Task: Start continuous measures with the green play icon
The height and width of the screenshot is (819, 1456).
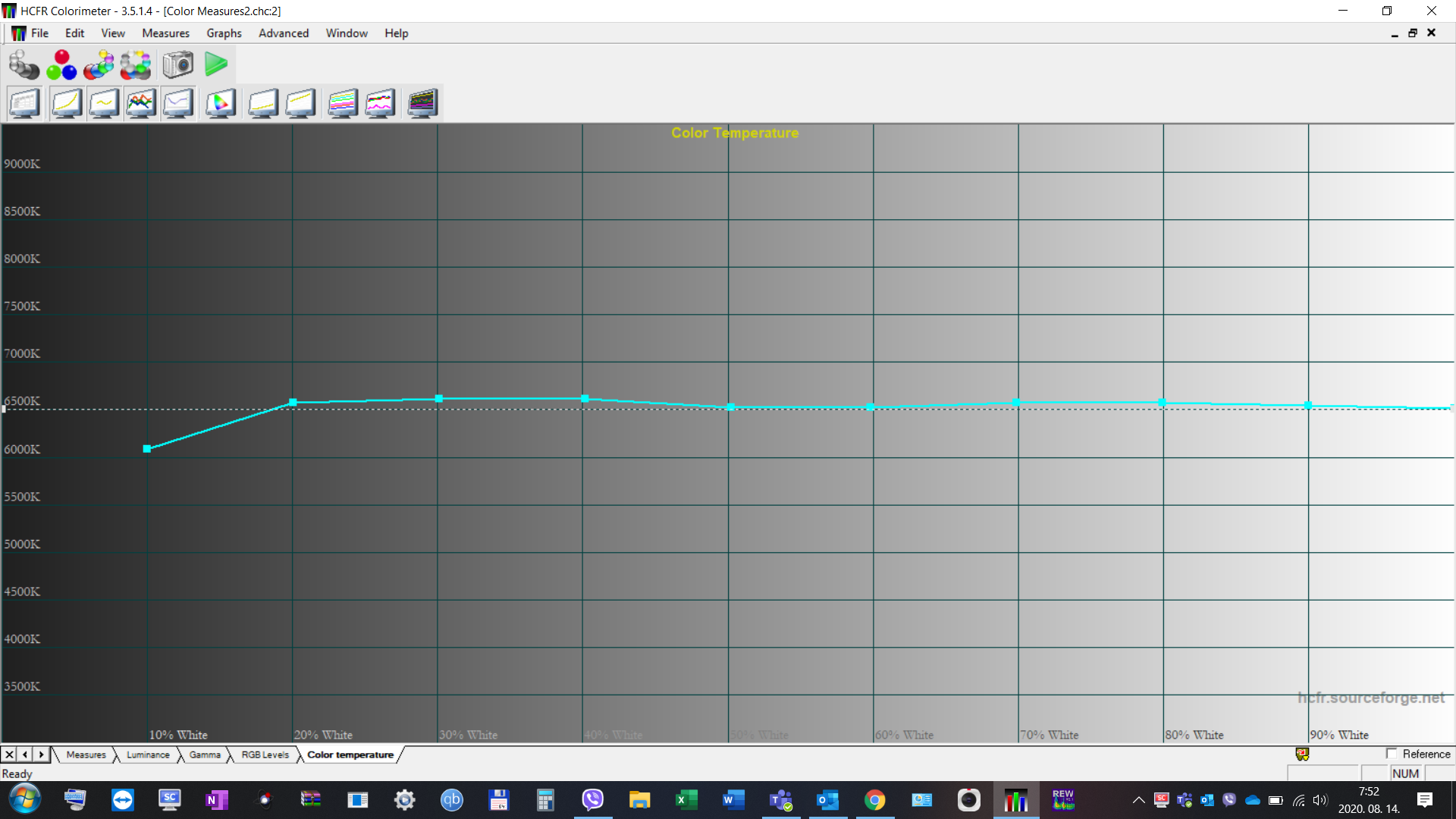Action: tap(215, 64)
